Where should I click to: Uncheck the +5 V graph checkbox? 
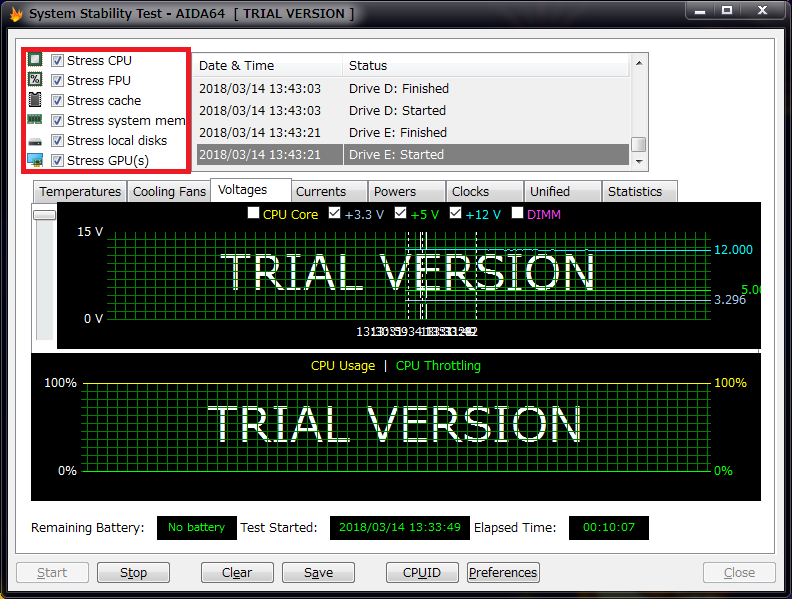click(x=401, y=213)
